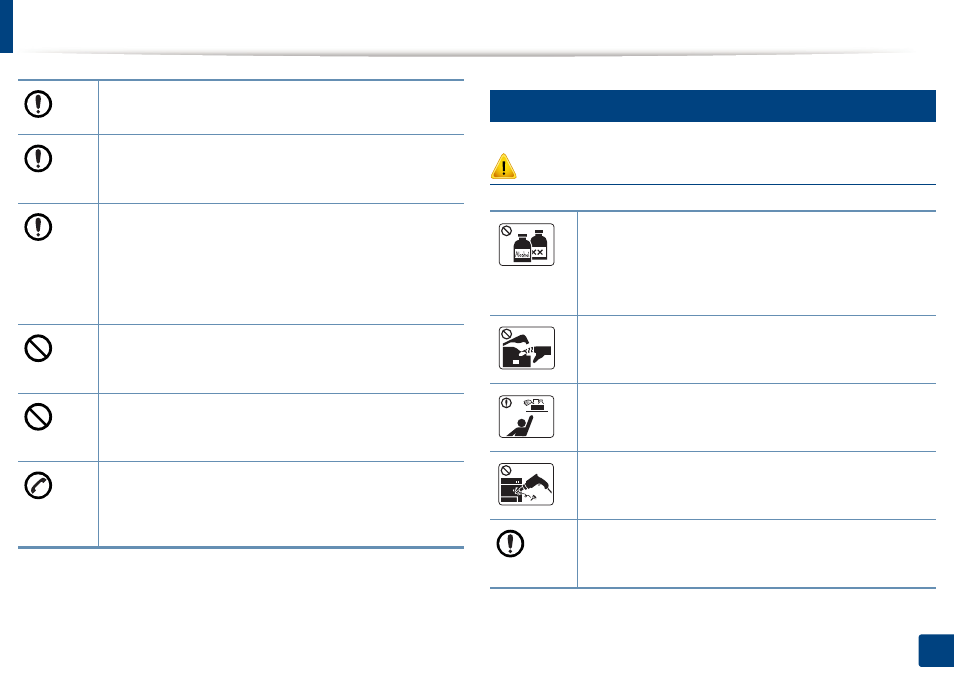Click the blue chapter marker in top-left corner
The image size is (954, 674).
click(6, 26)
